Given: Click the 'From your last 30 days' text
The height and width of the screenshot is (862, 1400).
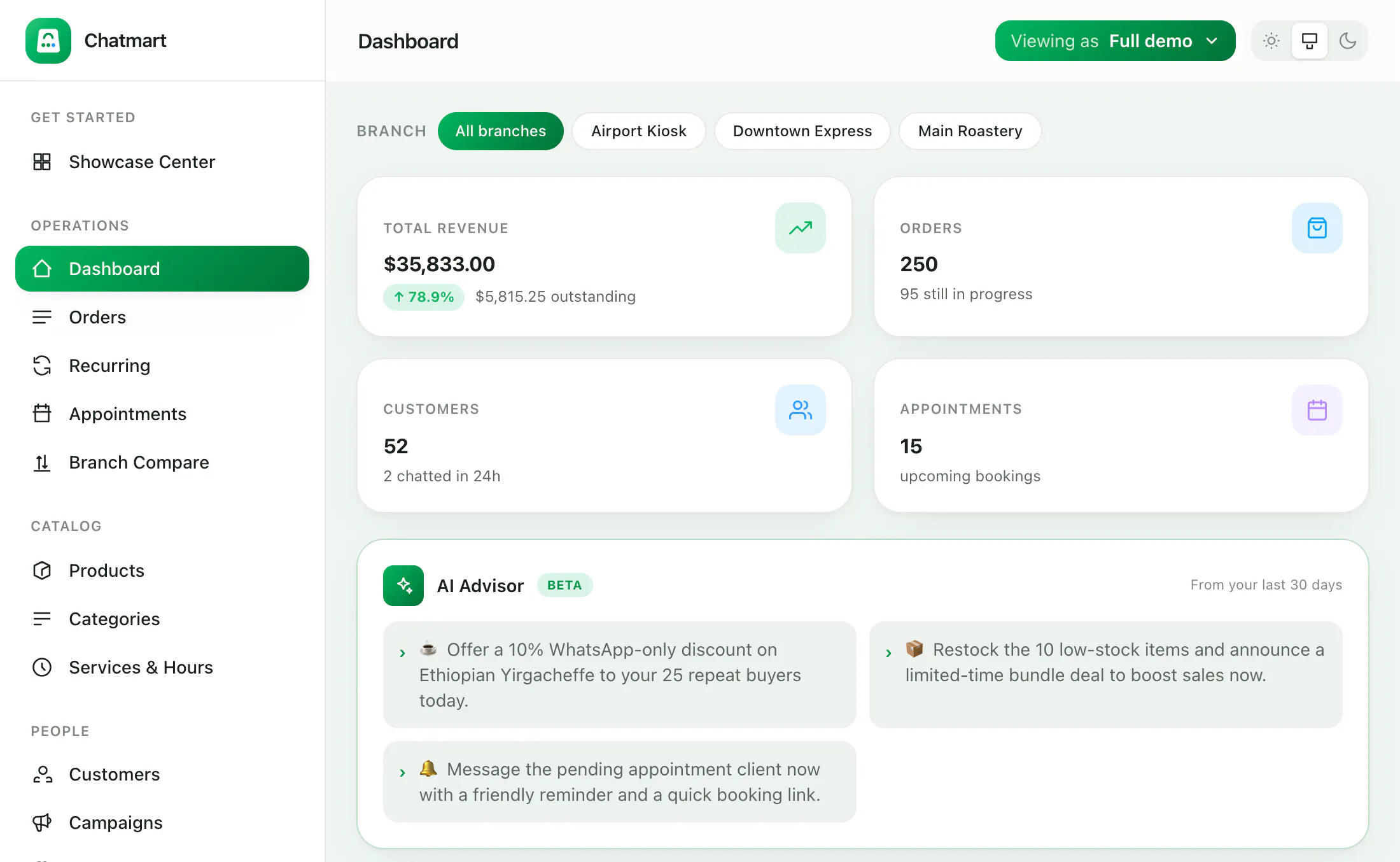Looking at the screenshot, I should tap(1266, 584).
